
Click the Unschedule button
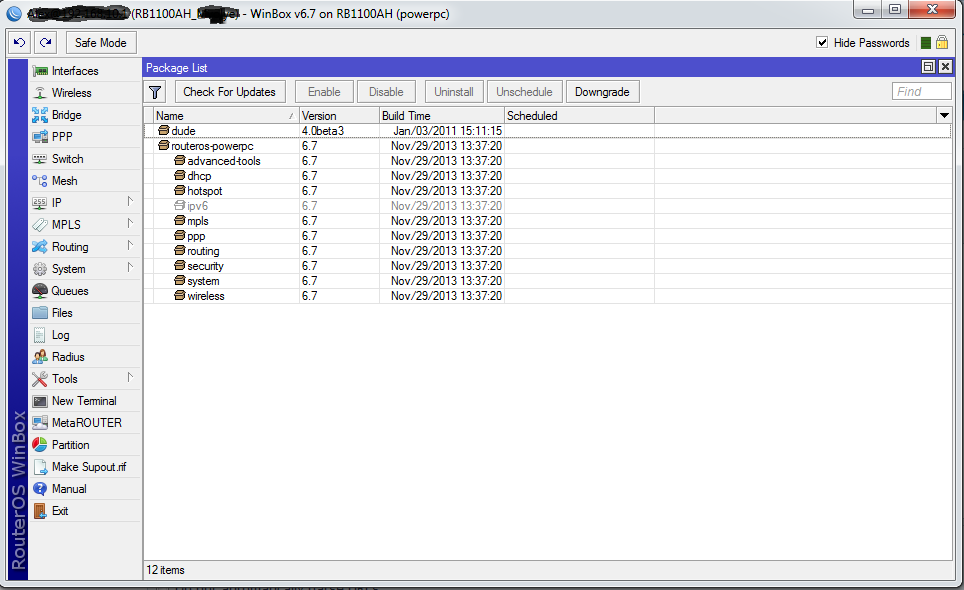[524, 92]
